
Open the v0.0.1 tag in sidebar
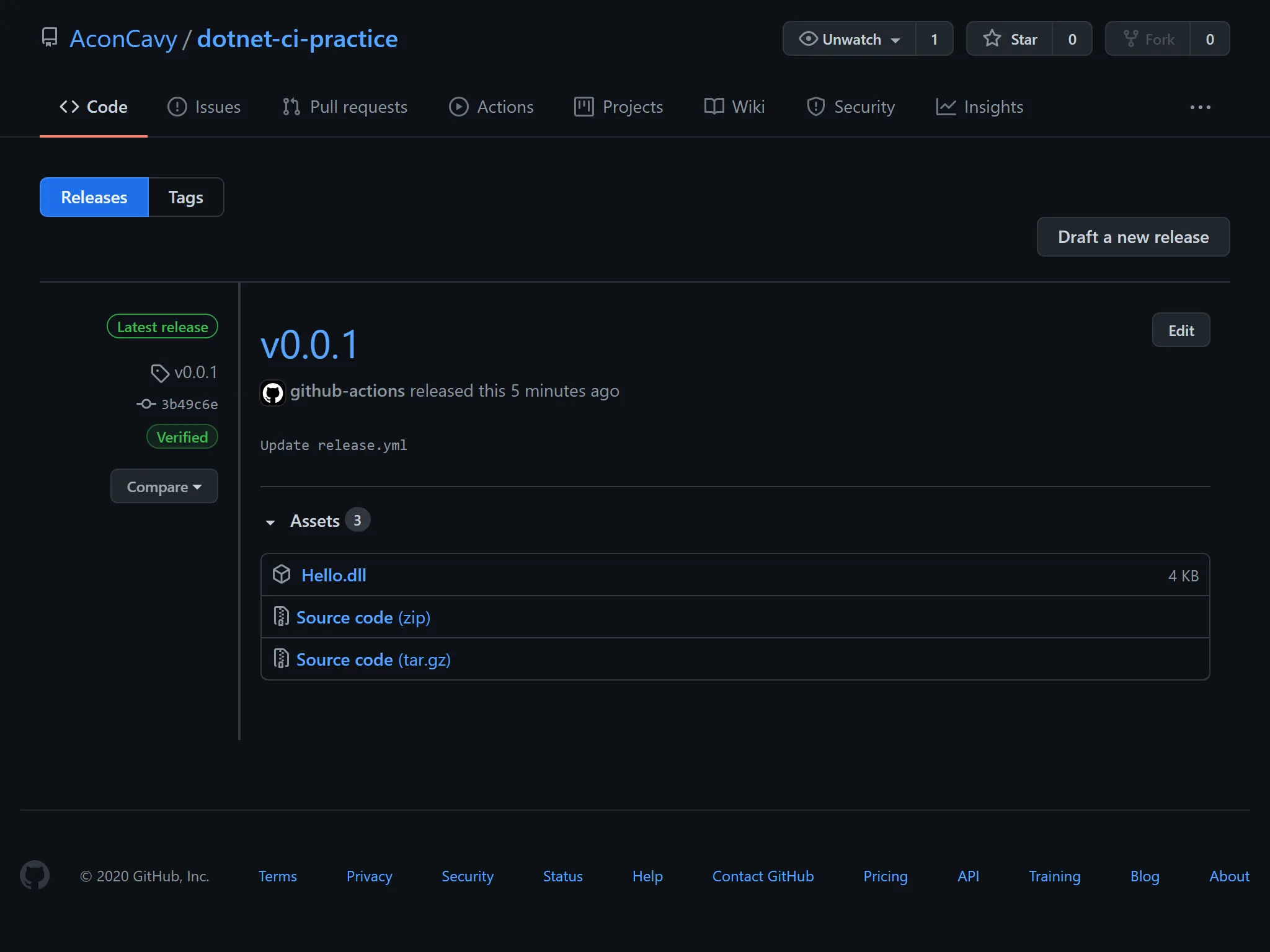click(185, 372)
